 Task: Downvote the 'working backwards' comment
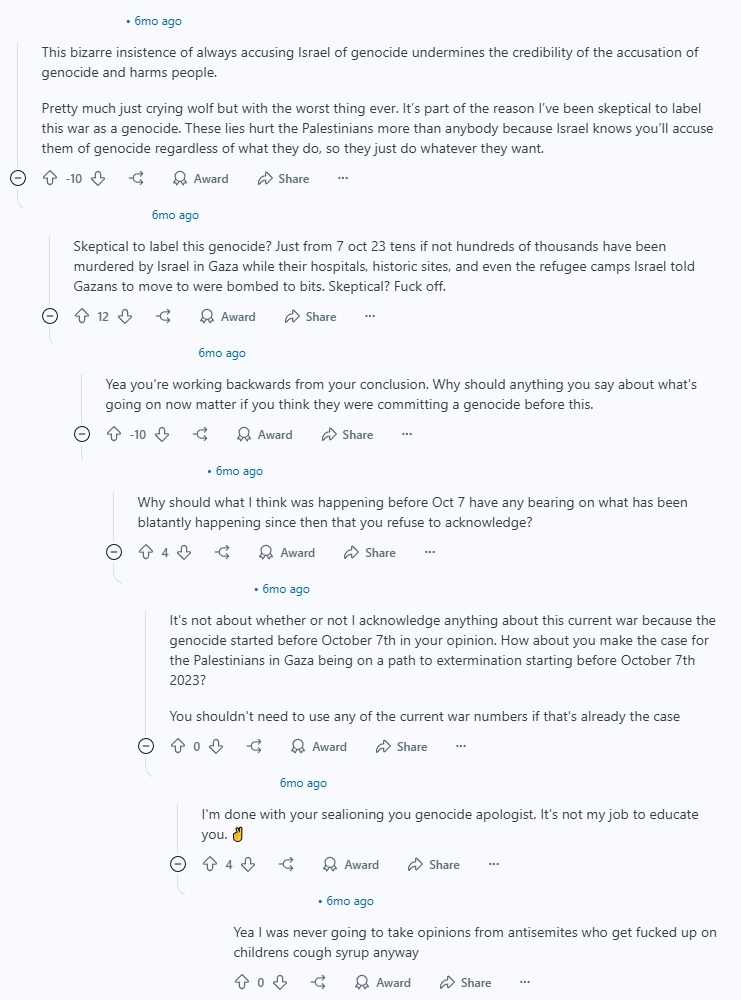click(163, 434)
